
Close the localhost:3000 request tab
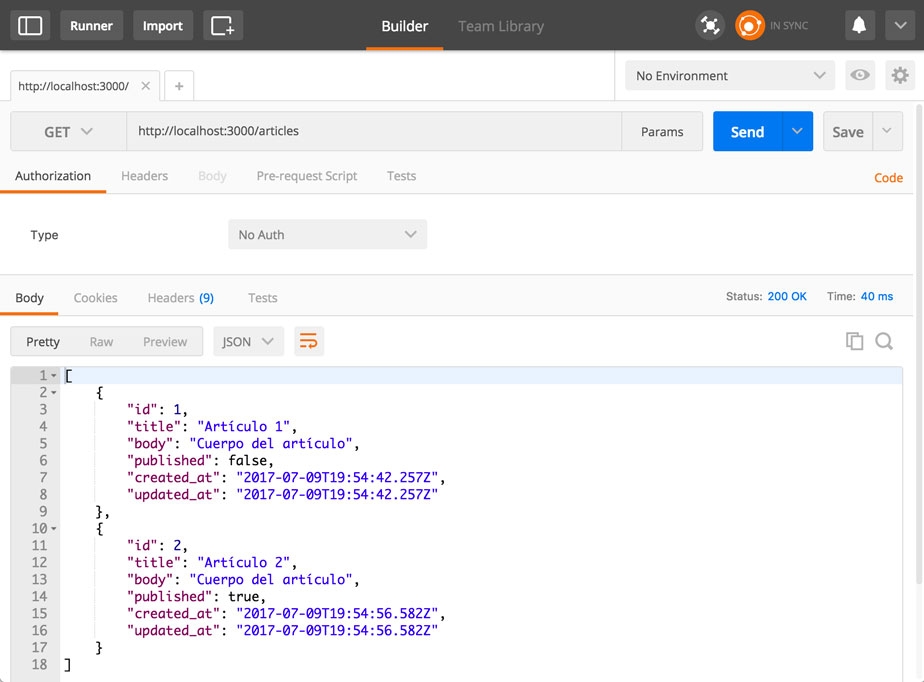146,86
